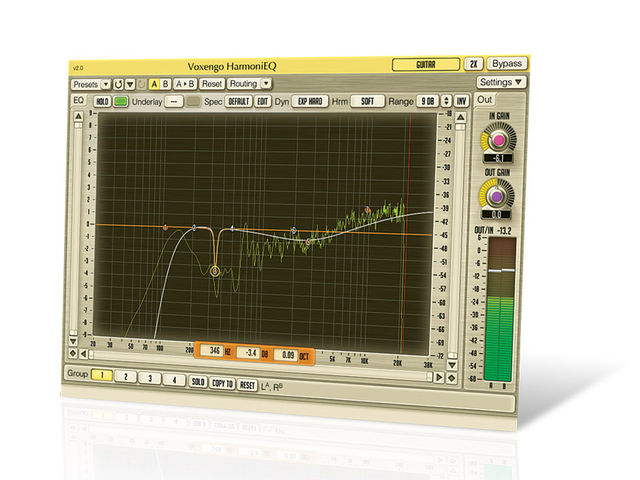This screenshot has height=480, width=640.
Task: Click the 0.09 OCT bandwidth field
Action: (x=287, y=355)
